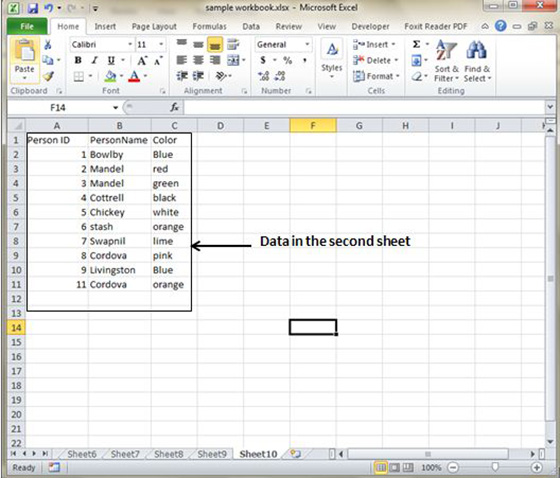Apply yellow Fill Color bucket

[111, 76]
